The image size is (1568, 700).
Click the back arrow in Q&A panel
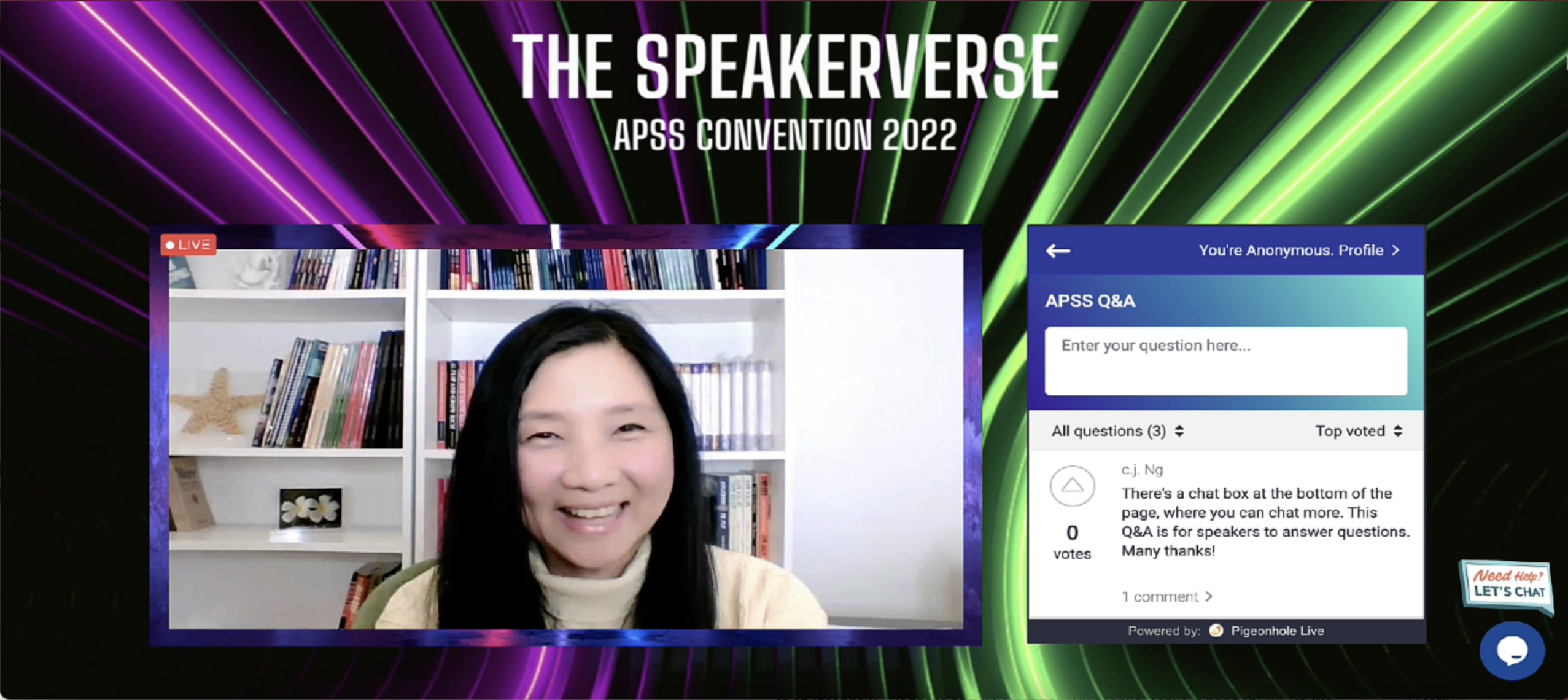coord(1058,251)
